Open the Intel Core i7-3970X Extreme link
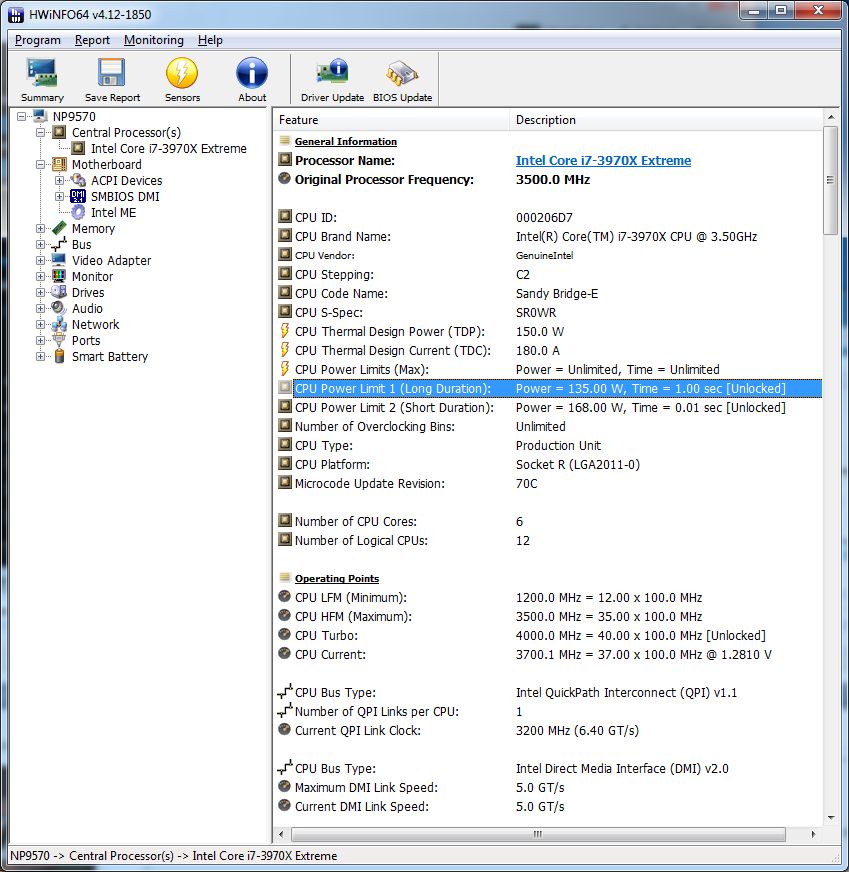The image size is (849, 872). pyautogui.click(x=603, y=161)
